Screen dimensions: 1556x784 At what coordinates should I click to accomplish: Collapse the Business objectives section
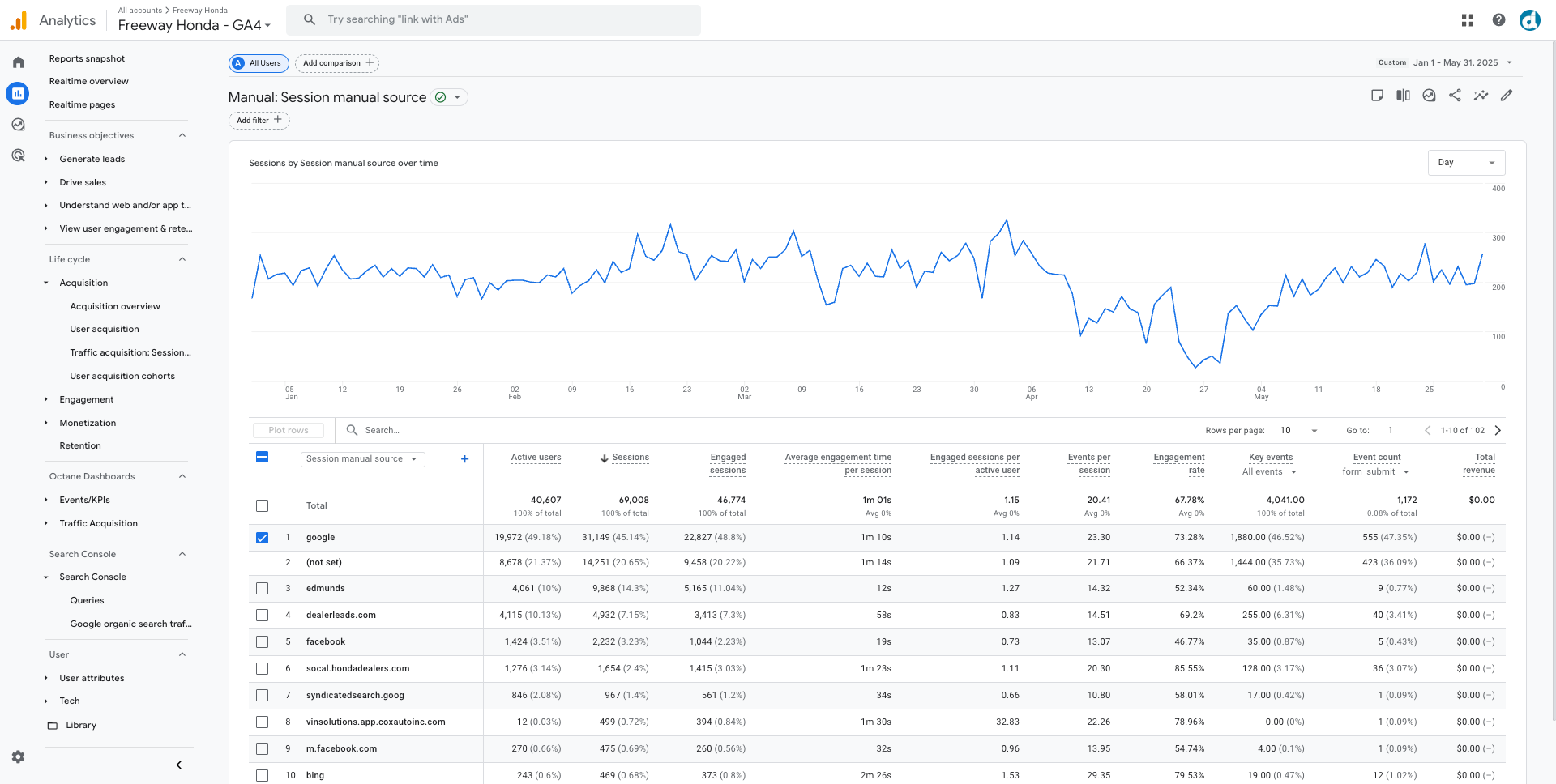182,135
